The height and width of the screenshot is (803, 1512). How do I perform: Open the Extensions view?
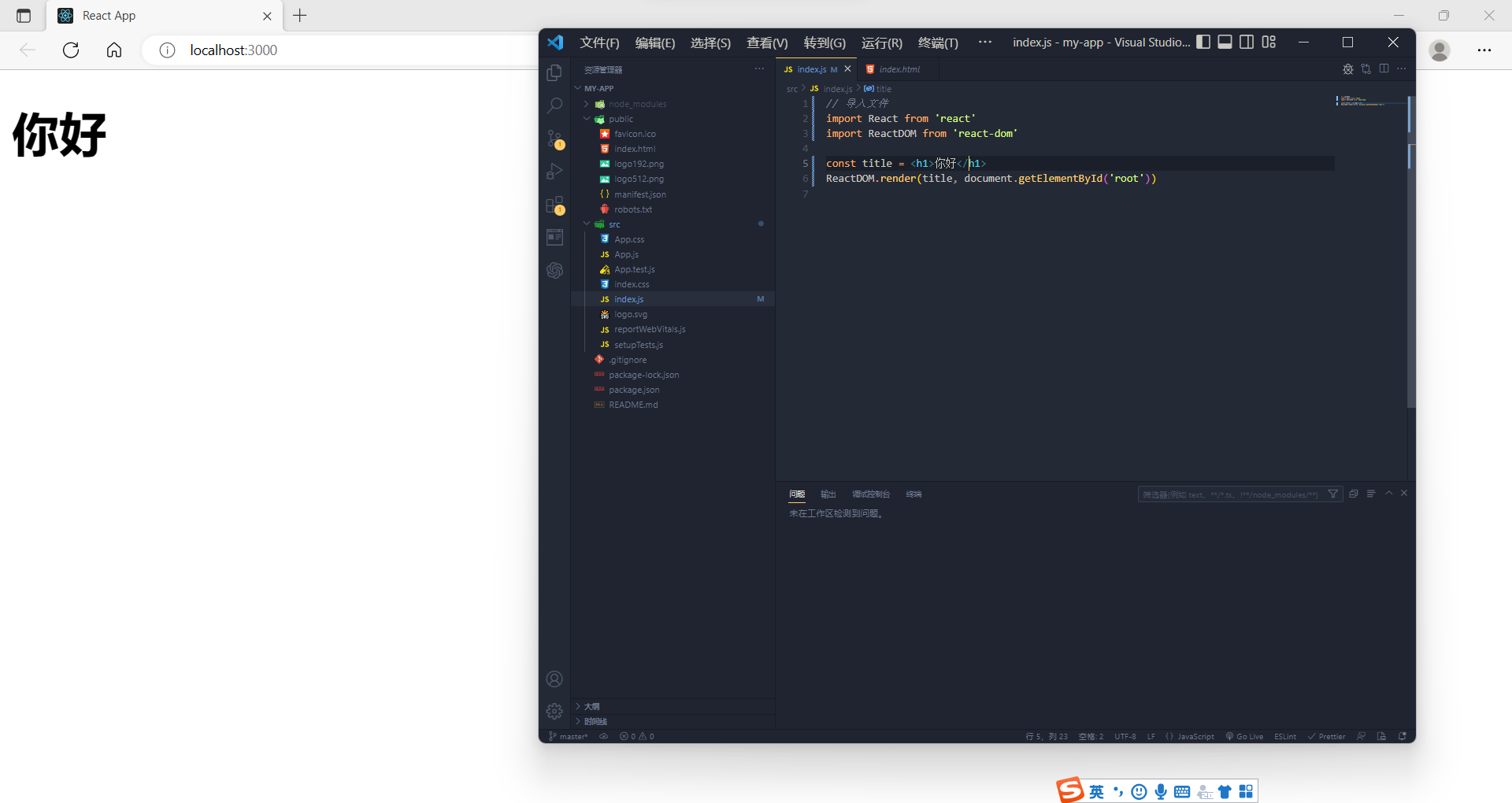(x=554, y=205)
